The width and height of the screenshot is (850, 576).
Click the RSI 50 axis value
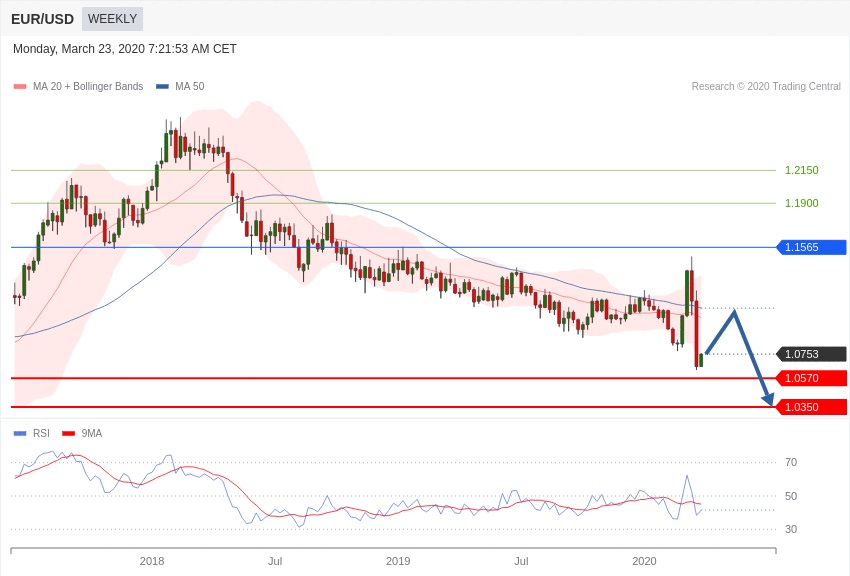pyautogui.click(x=791, y=496)
